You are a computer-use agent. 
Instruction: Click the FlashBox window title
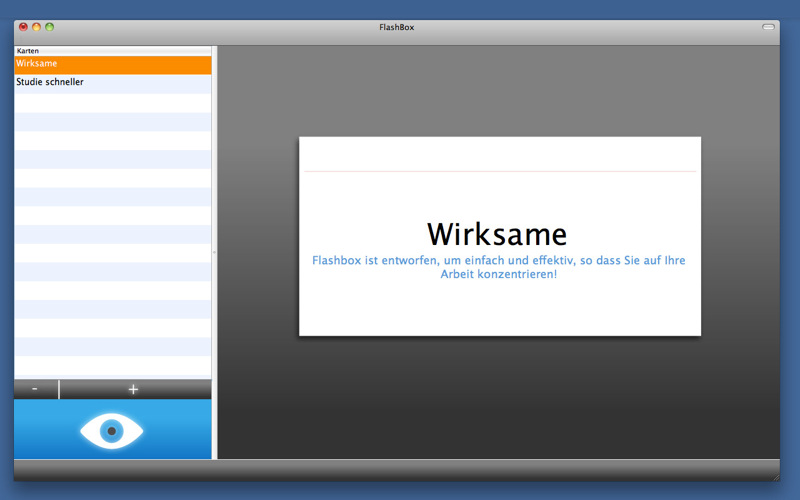click(x=396, y=28)
